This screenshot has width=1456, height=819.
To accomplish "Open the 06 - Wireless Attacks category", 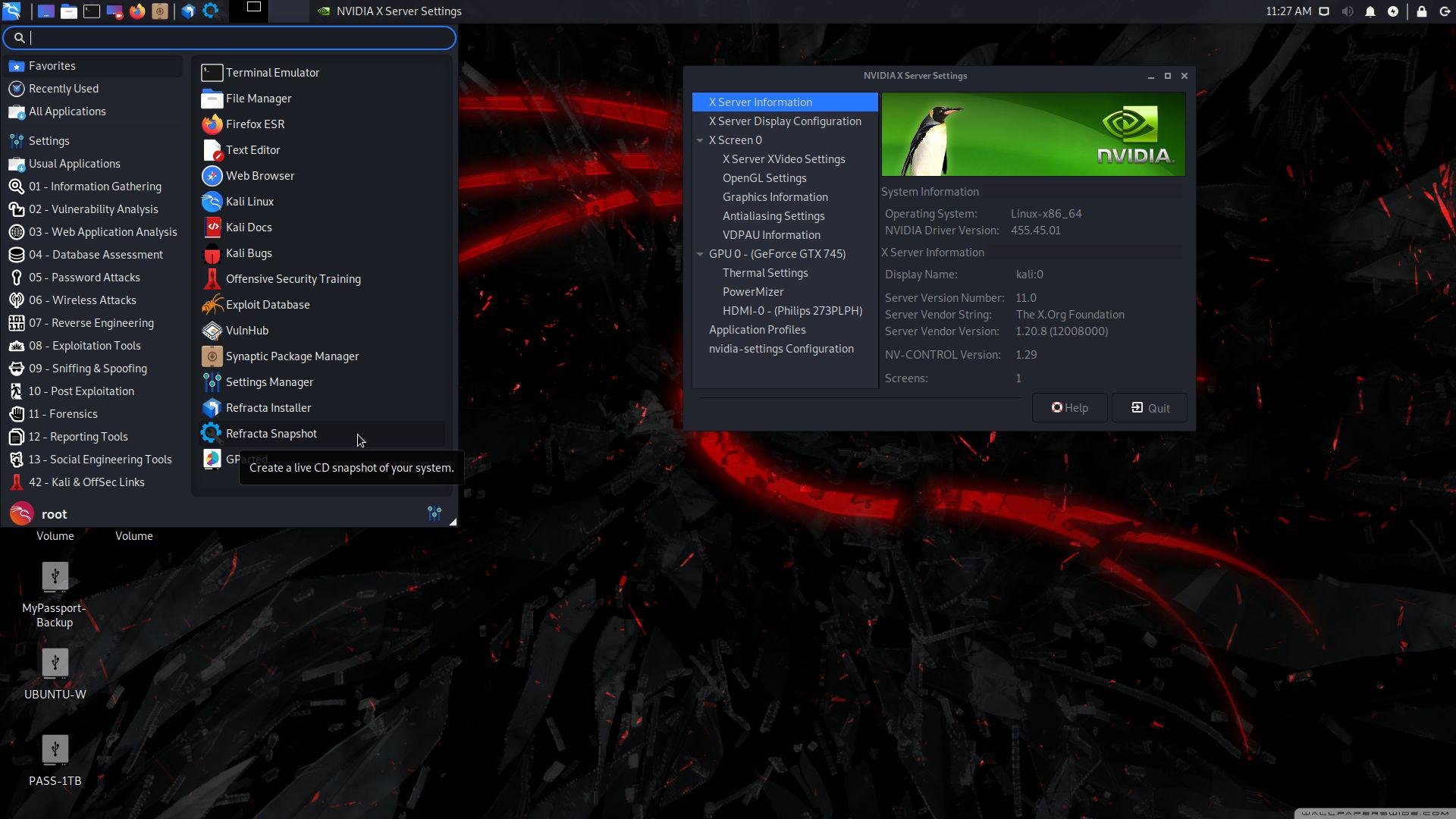I will point(82,300).
